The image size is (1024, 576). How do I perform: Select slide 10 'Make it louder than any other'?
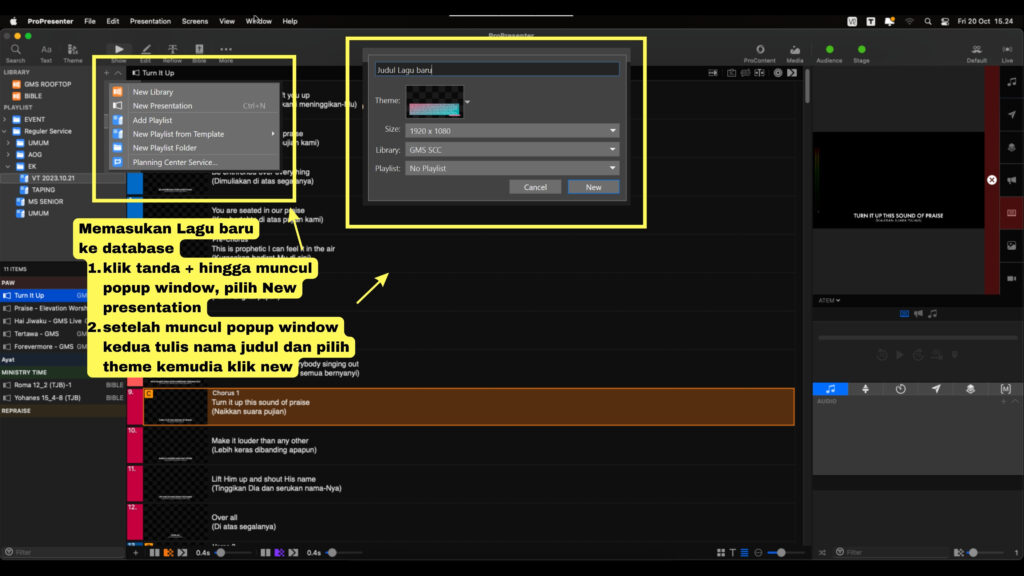(461, 445)
